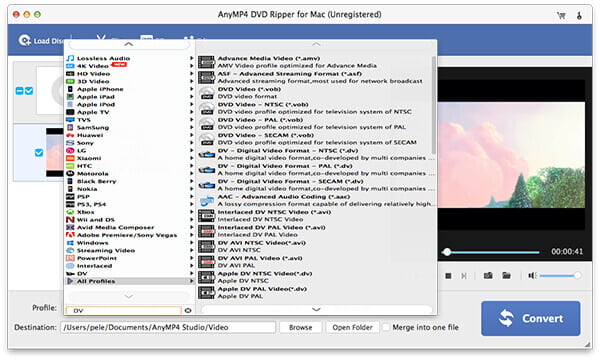Screen dimensions: 600x360
Task: Skip to next frame in the player
Action: pos(464,275)
